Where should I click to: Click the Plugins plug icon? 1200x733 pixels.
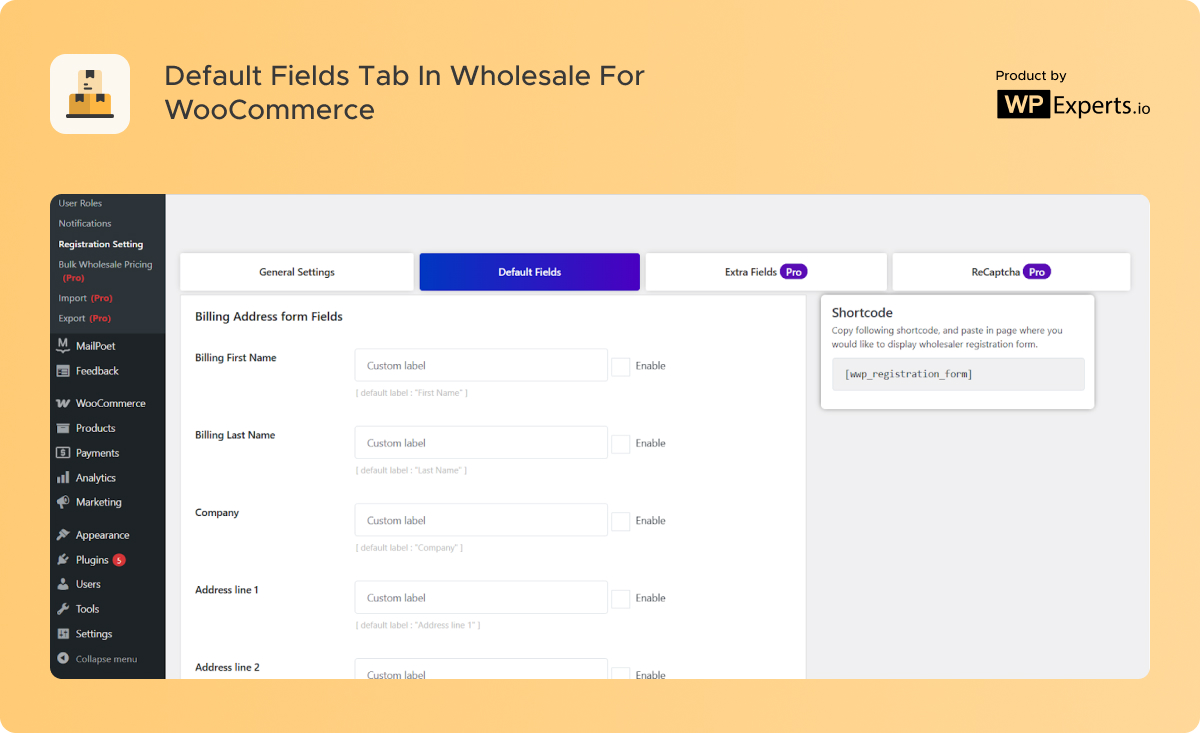coord(63,560)
